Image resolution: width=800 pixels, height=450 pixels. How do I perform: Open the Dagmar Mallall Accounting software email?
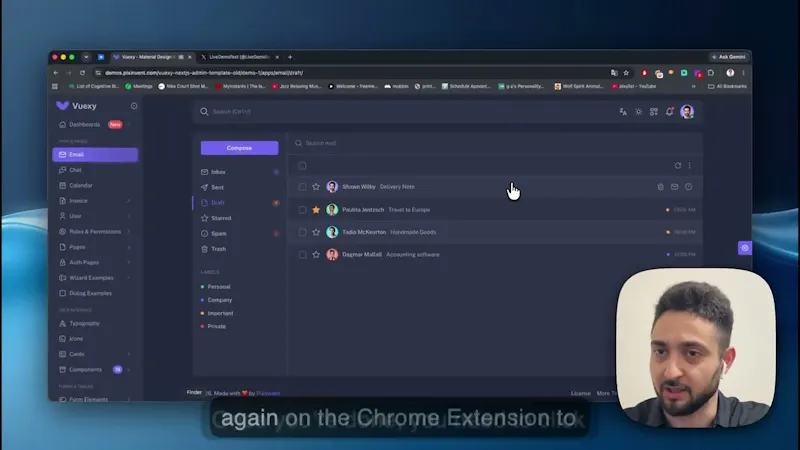tap(495, 255)
